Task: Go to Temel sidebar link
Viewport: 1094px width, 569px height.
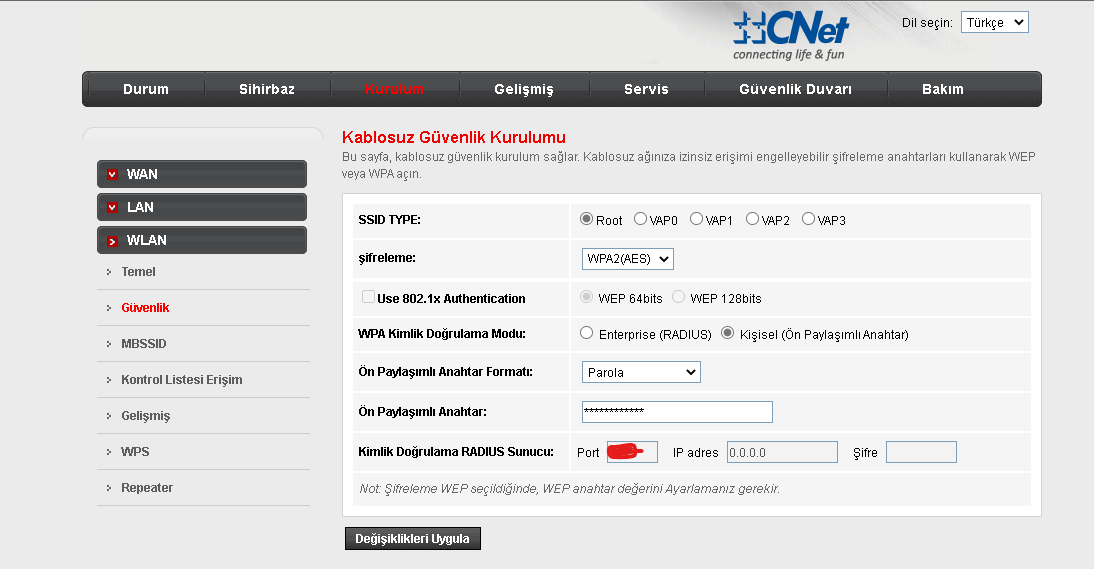Action: point(138,272)
